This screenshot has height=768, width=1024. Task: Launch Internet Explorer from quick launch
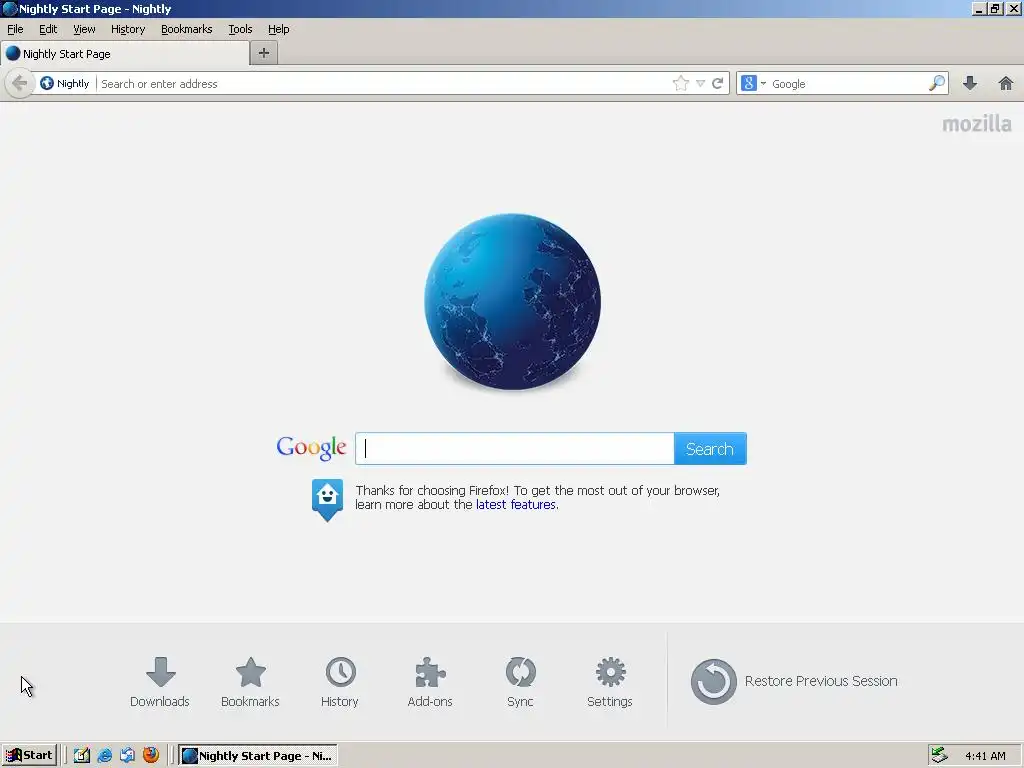(x=104, y=756)
